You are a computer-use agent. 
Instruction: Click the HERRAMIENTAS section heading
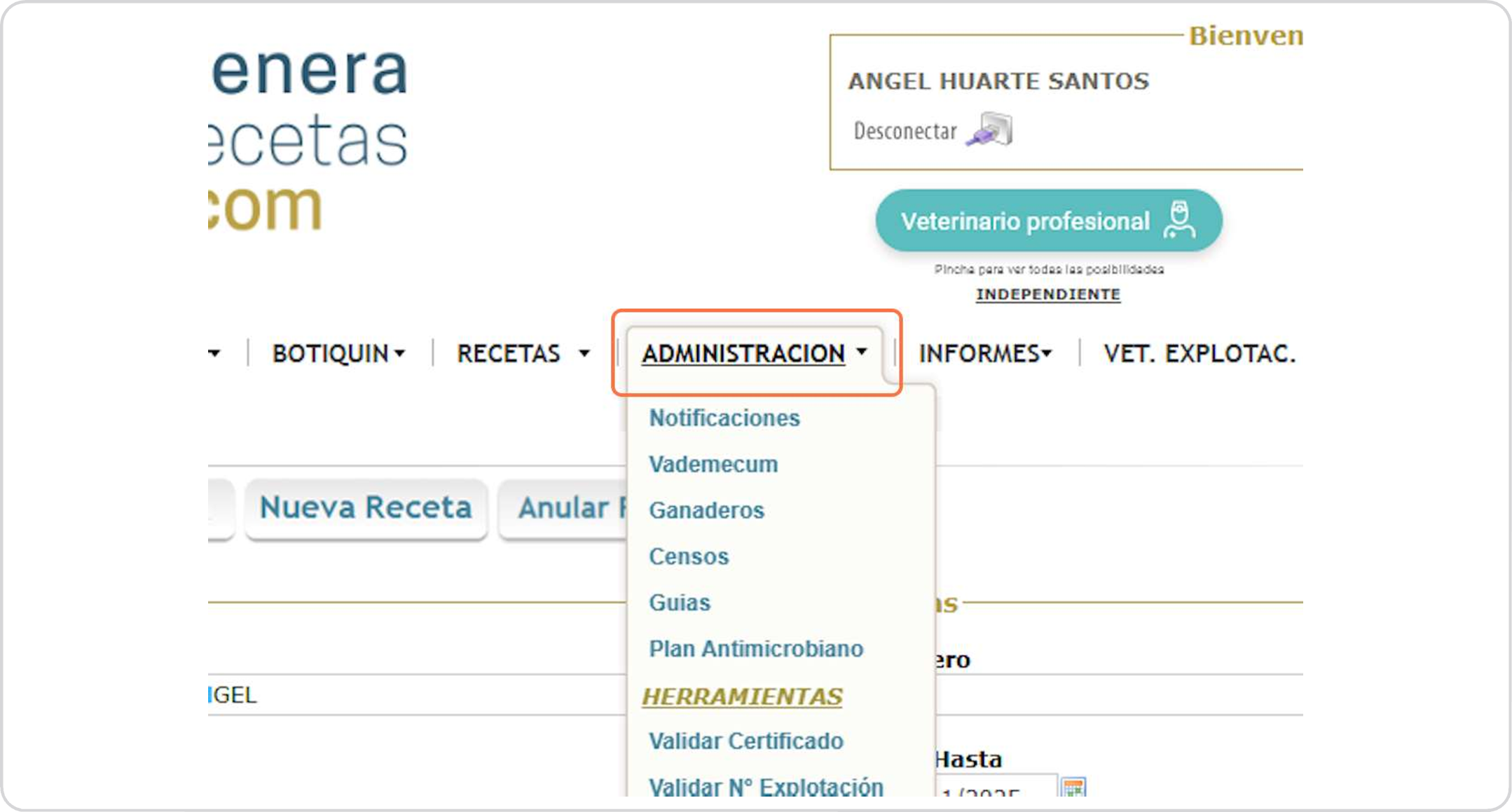click(x=741, y=696)
